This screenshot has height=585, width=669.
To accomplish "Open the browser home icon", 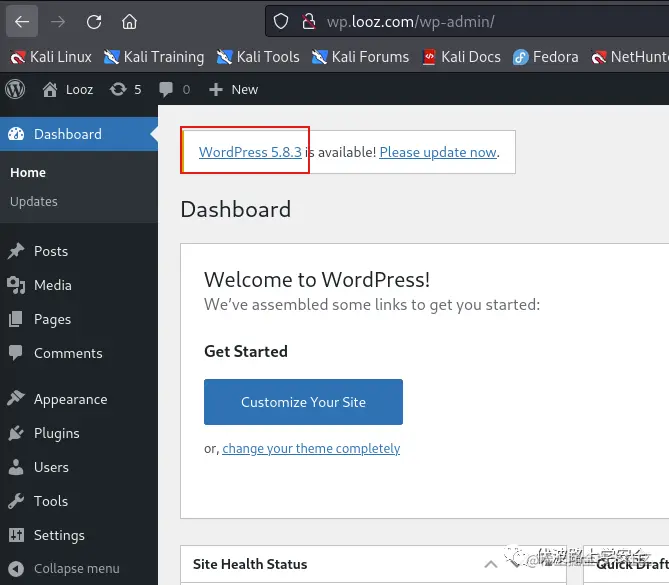I will tap(129, 21).
